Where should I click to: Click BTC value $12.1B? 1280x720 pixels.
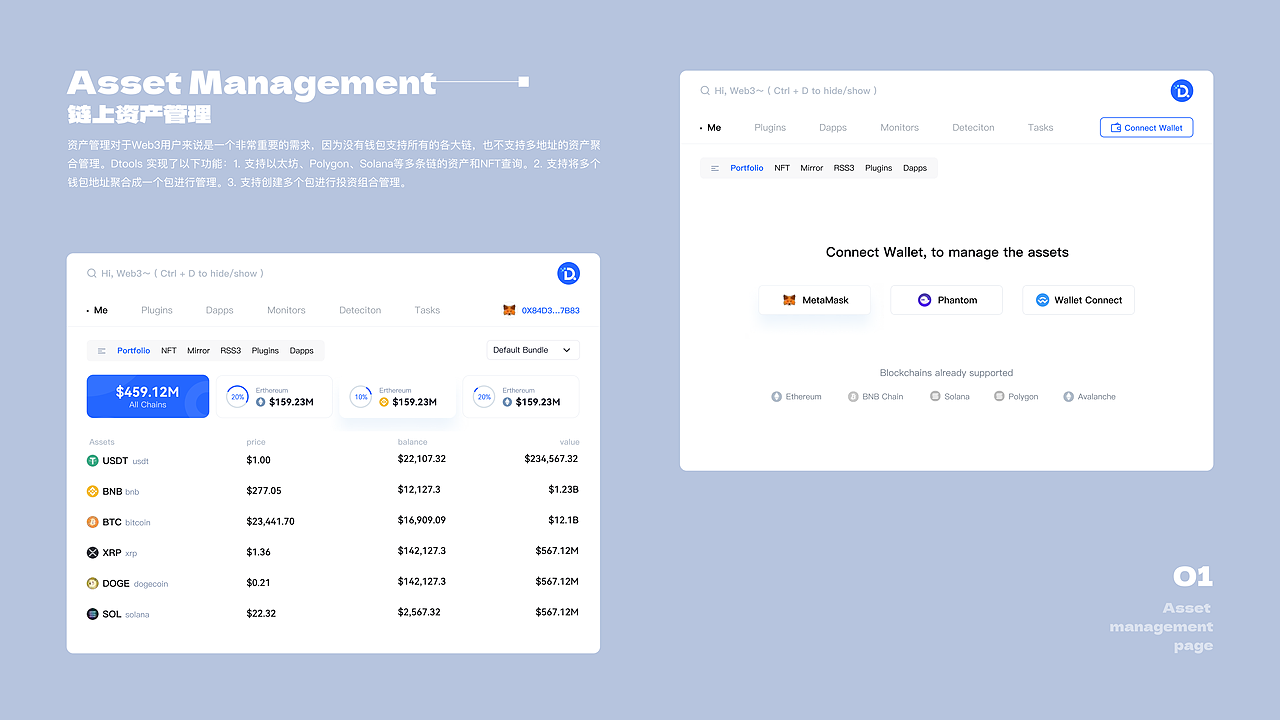[563, 521]
